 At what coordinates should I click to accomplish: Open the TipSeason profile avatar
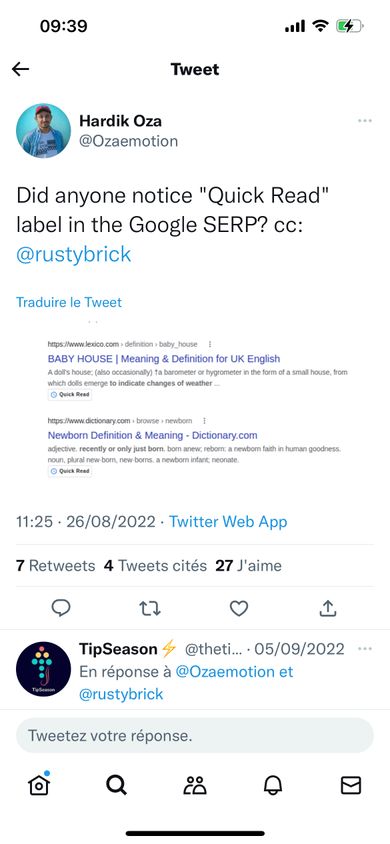click(x=43, y=669)
